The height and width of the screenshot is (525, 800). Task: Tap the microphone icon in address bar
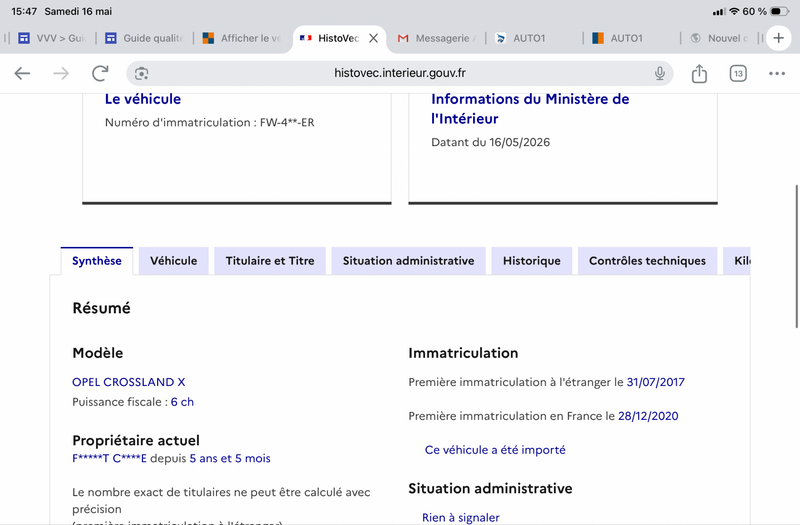coord(660,73)
